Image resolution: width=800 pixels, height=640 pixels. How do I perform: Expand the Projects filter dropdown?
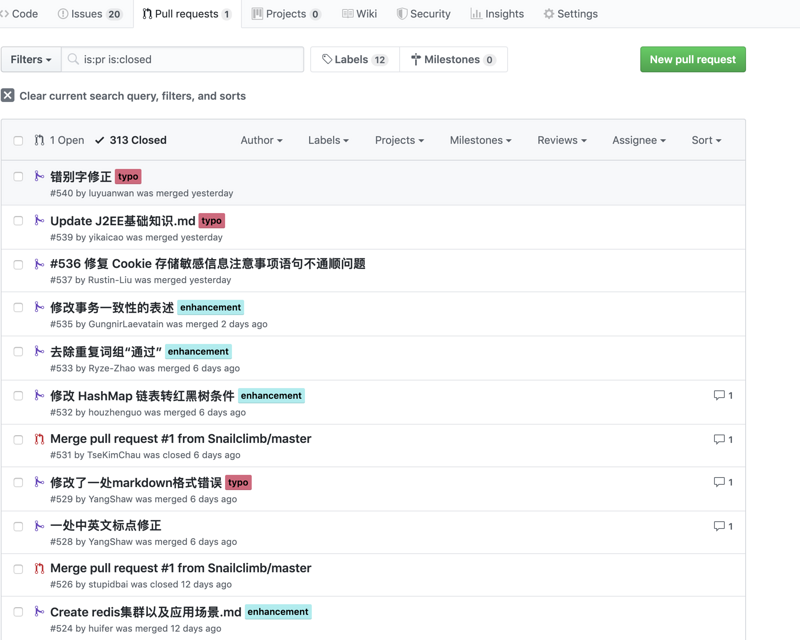click(x=399, y=140)
